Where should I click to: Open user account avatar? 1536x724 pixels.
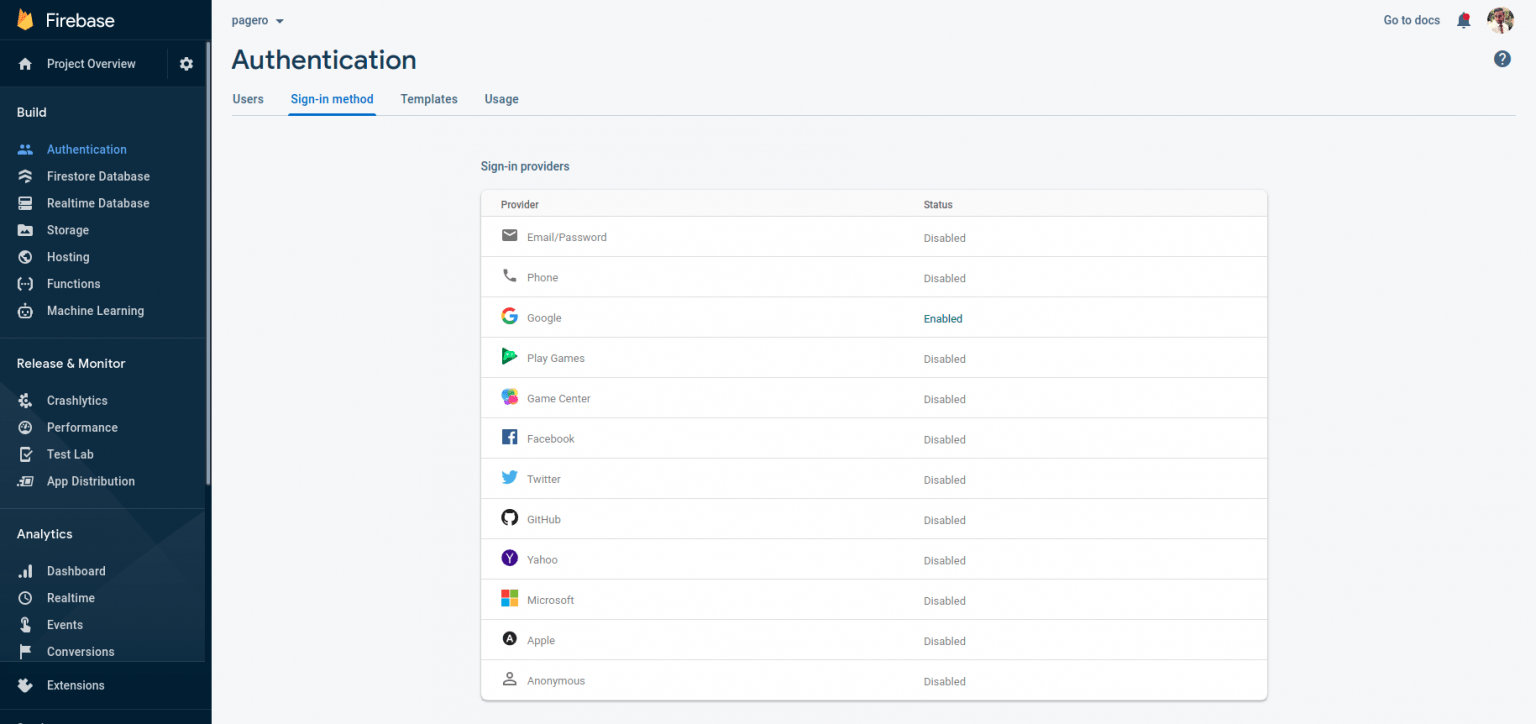(1500, 20)
